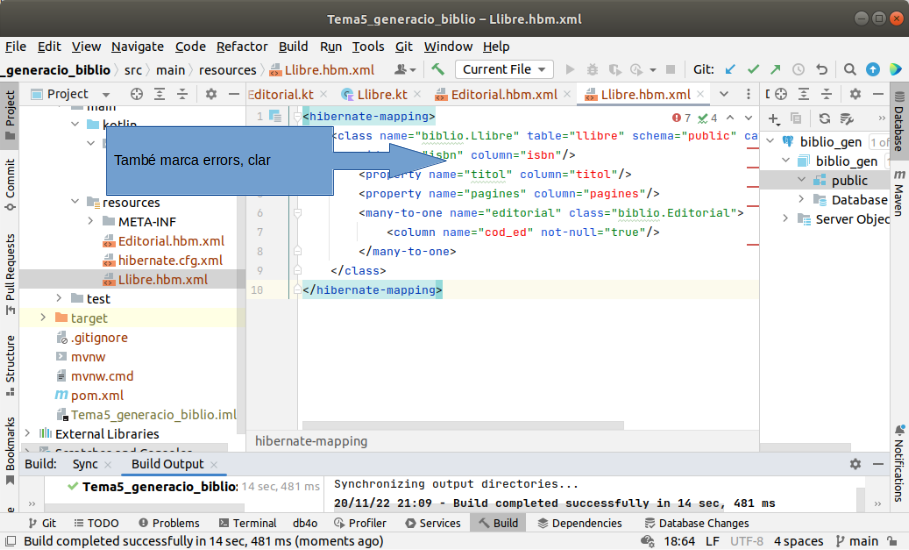This screenshot has height=550, width=909.
Task: Click the error count indicator showing 7
Action: click(x=681, y=118)
